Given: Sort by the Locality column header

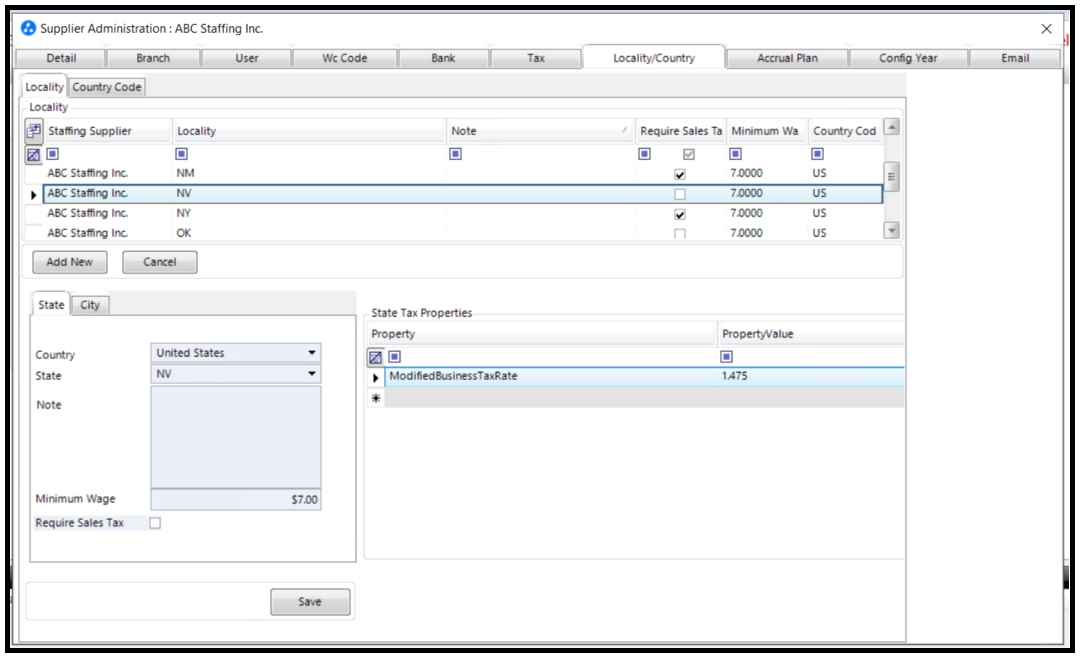Looking at the screenshot, I should point(309,131).
